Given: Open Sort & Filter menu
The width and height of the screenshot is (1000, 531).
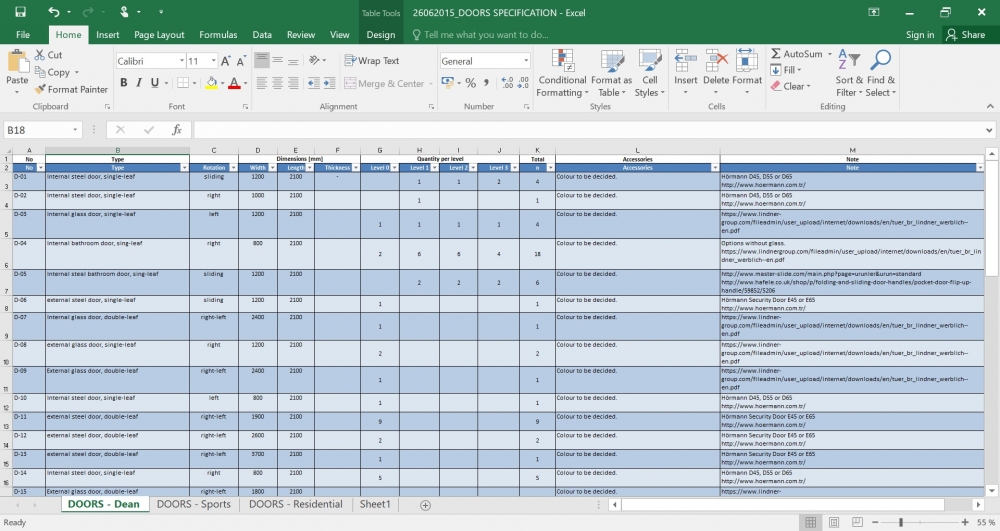Looking at the screenshot, I should pyautogui.click(x=849, y=73).
